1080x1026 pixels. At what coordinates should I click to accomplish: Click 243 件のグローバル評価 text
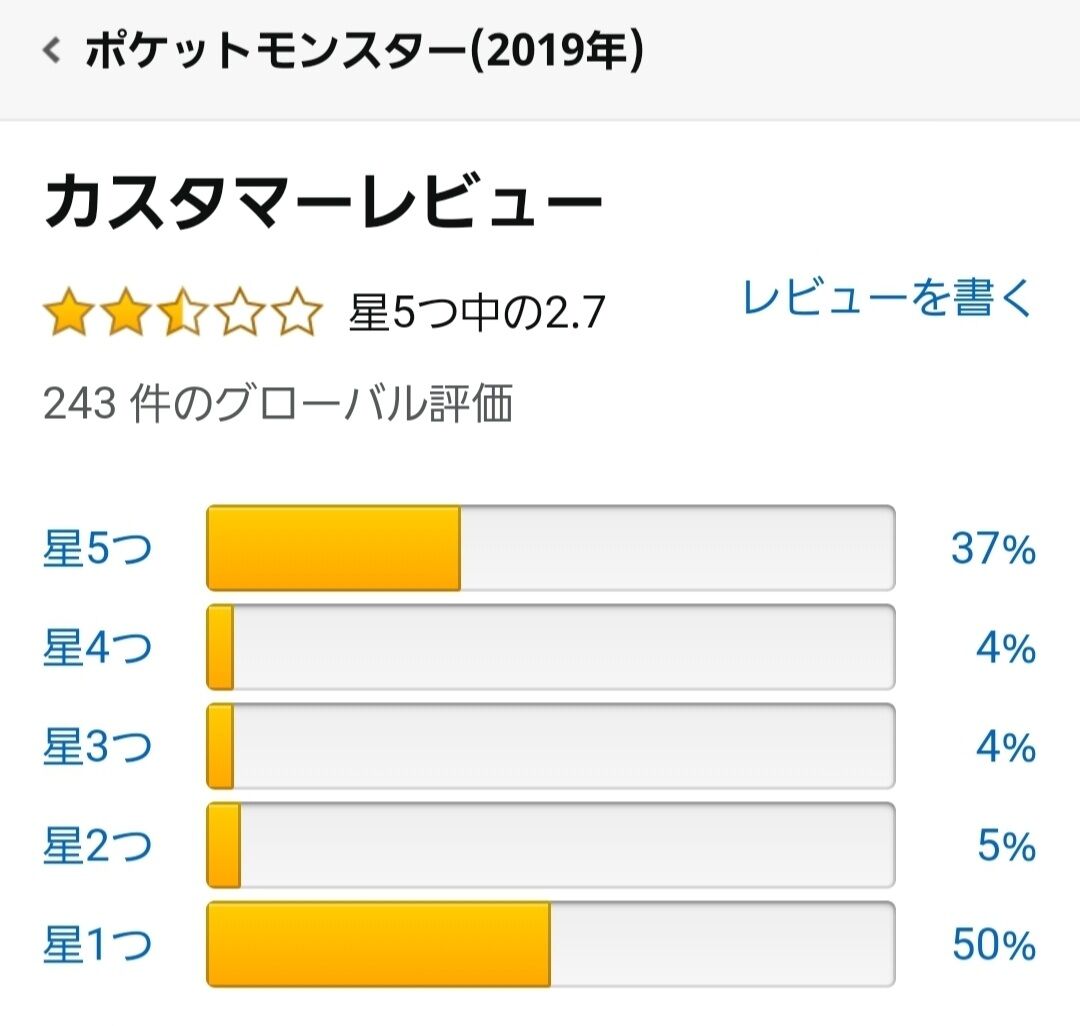pyautogui.click(x=278, y=403)
